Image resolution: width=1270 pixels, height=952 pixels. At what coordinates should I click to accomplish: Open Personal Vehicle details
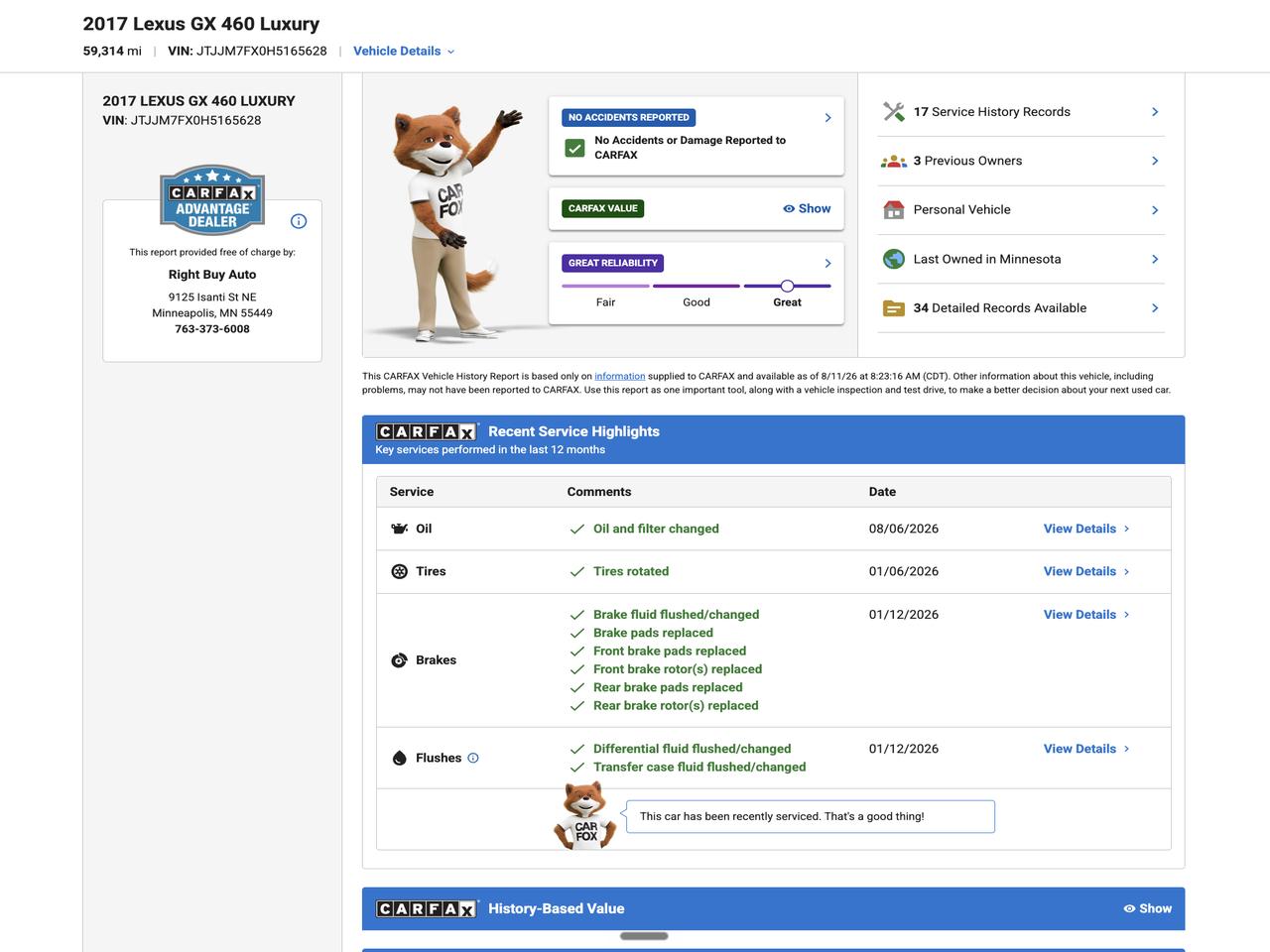pyautogui.click(x=1021, y=210)
